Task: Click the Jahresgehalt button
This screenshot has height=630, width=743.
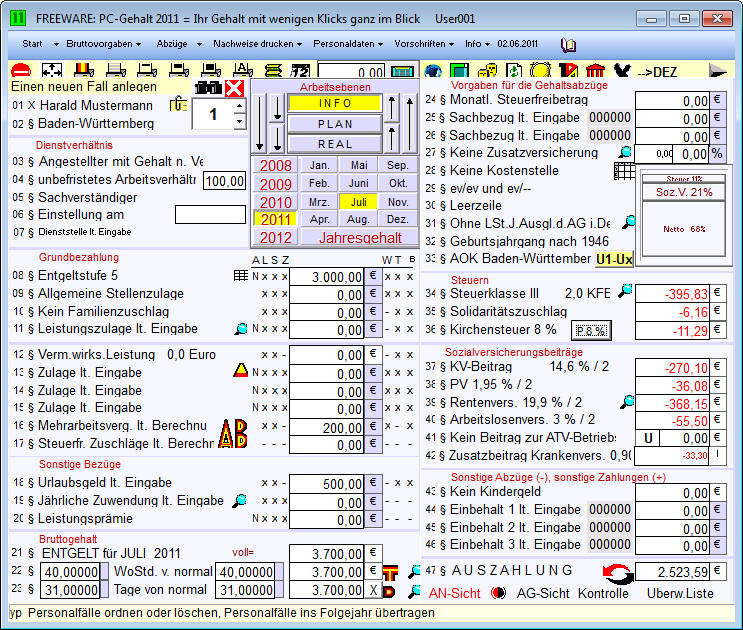Action: tap(360, 237)
